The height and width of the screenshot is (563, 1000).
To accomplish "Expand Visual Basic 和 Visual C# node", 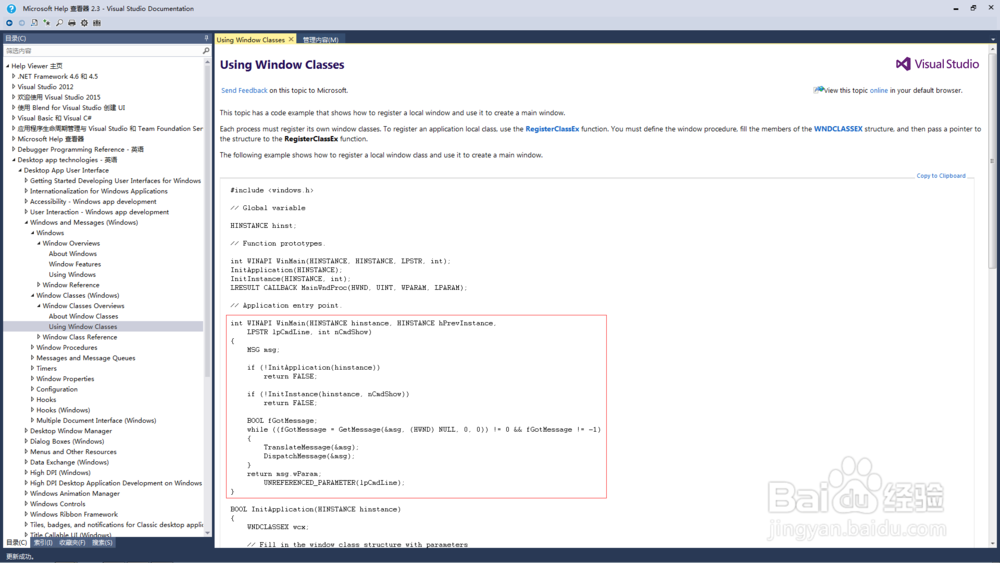I will click(x=13, y=118).
